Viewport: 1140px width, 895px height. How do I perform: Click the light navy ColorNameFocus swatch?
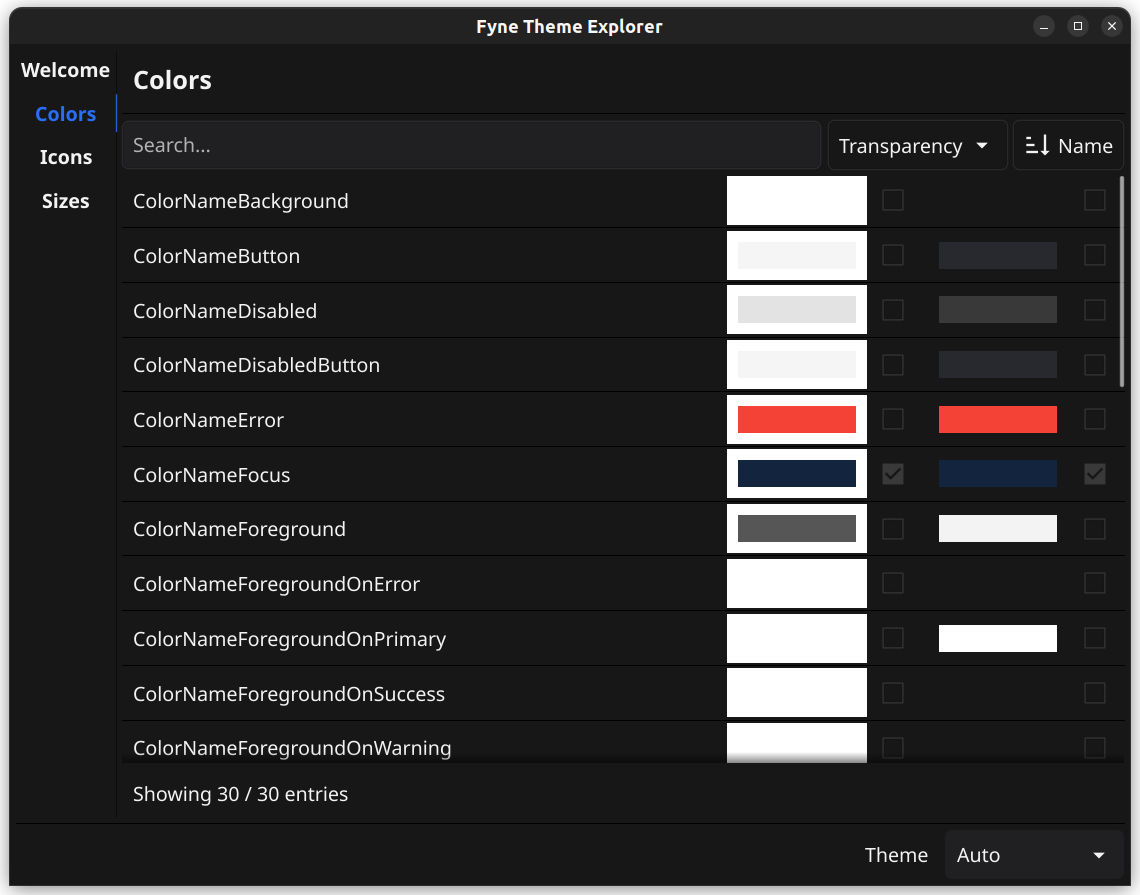[797, 473]
